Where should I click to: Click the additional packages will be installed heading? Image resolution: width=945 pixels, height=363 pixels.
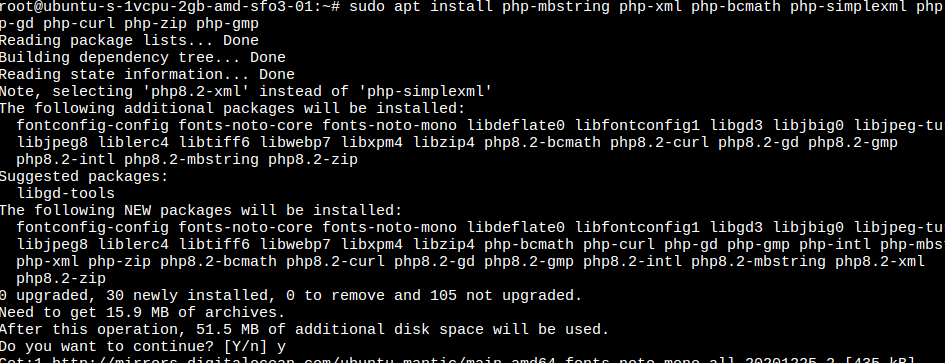pos(233,109)
